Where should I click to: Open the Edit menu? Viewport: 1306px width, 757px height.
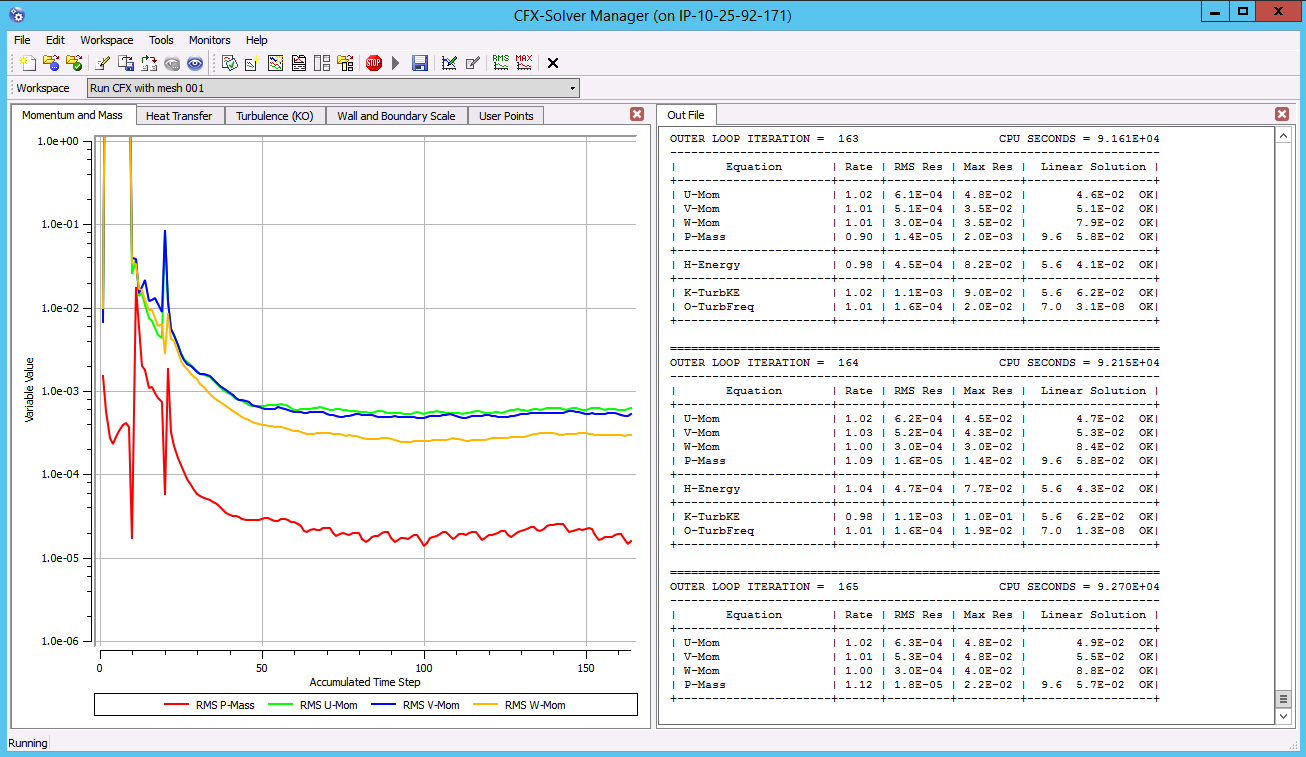[55, 40]
